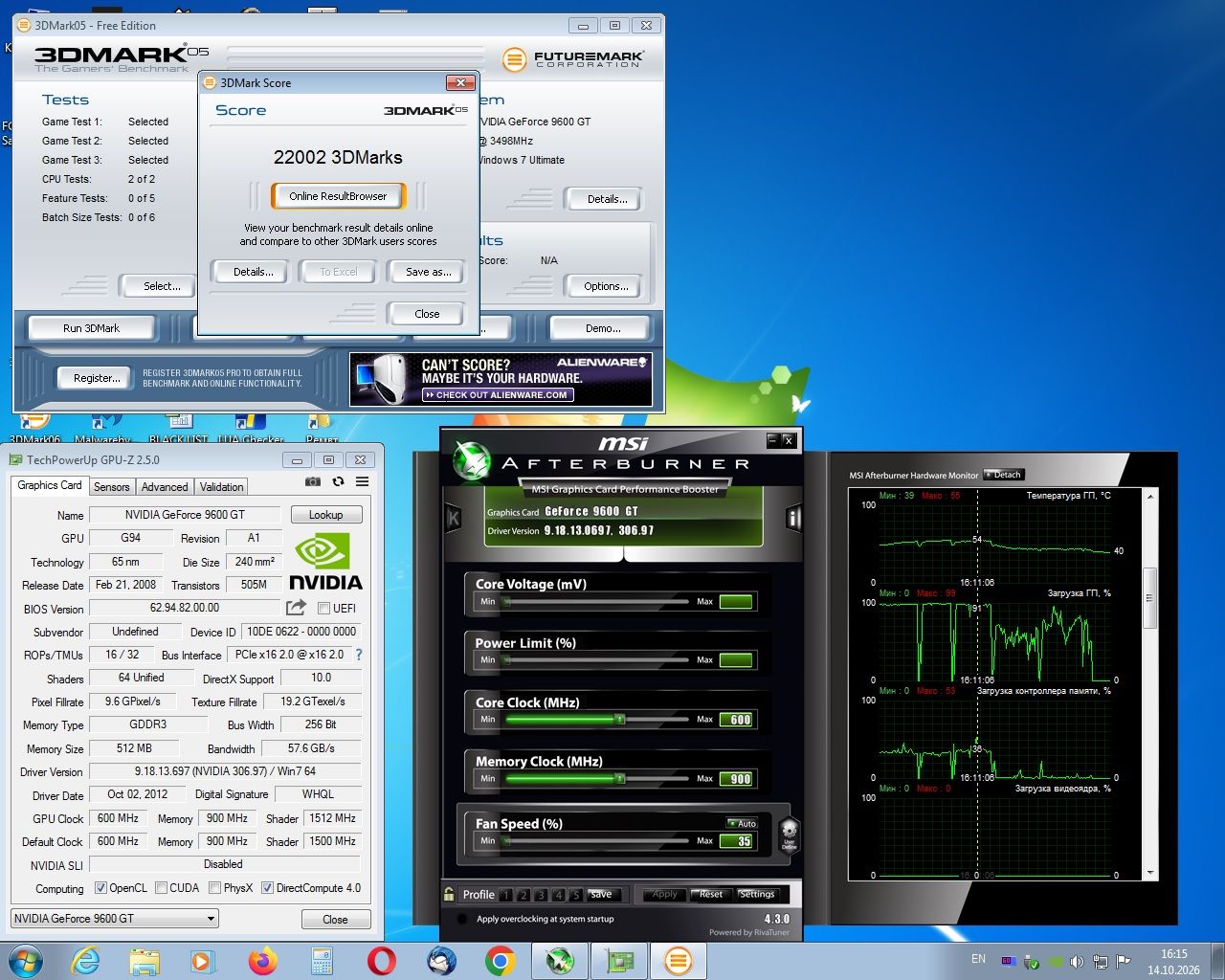This screenshot has width=1225, height=980.
Task: Click the Reset button in Afterburner
Action: point(709,895)
